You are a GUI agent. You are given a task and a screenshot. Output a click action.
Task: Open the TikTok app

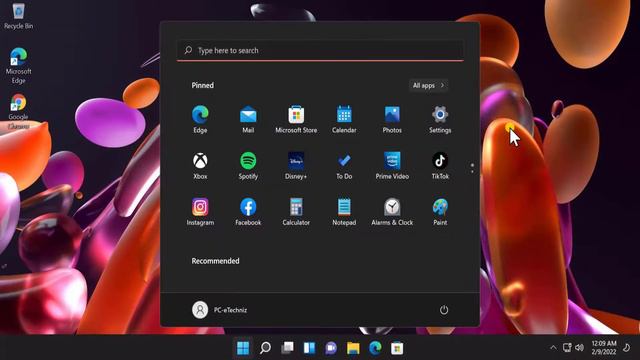tap(440, 165)
